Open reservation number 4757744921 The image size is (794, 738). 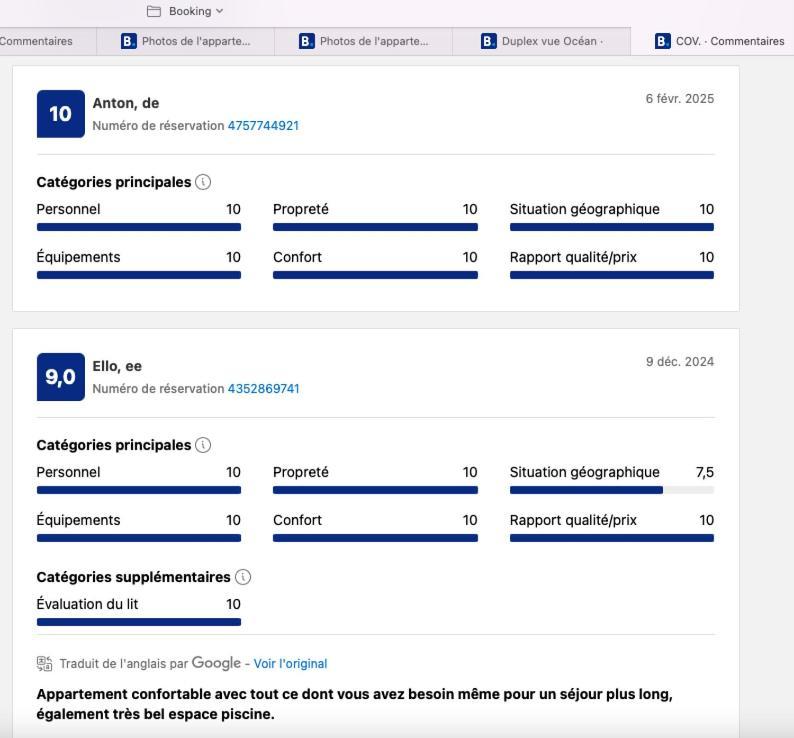tap(263, 126)
